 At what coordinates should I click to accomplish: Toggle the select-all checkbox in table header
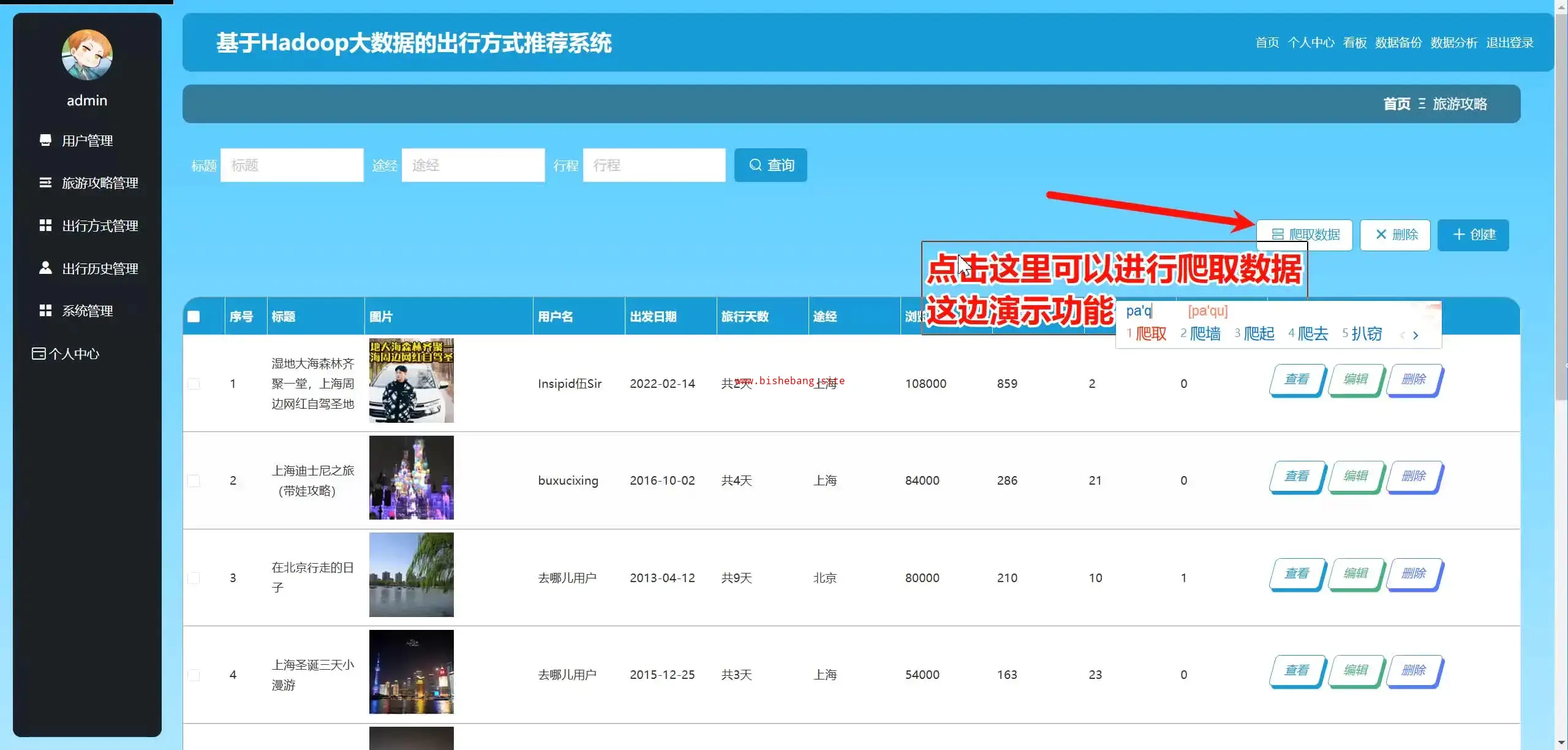[x=194, y=316]
